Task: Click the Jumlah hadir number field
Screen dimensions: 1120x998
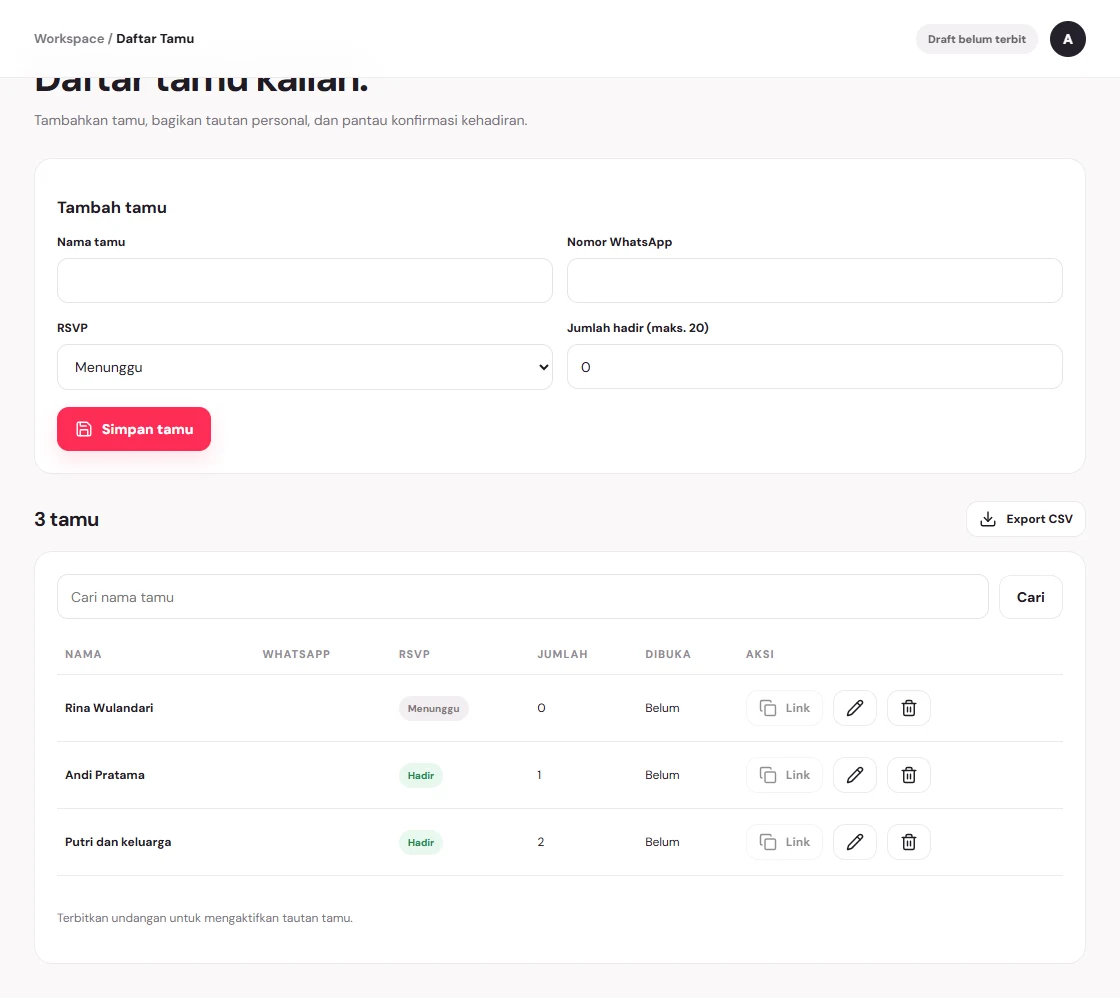Action: point(815,367)
